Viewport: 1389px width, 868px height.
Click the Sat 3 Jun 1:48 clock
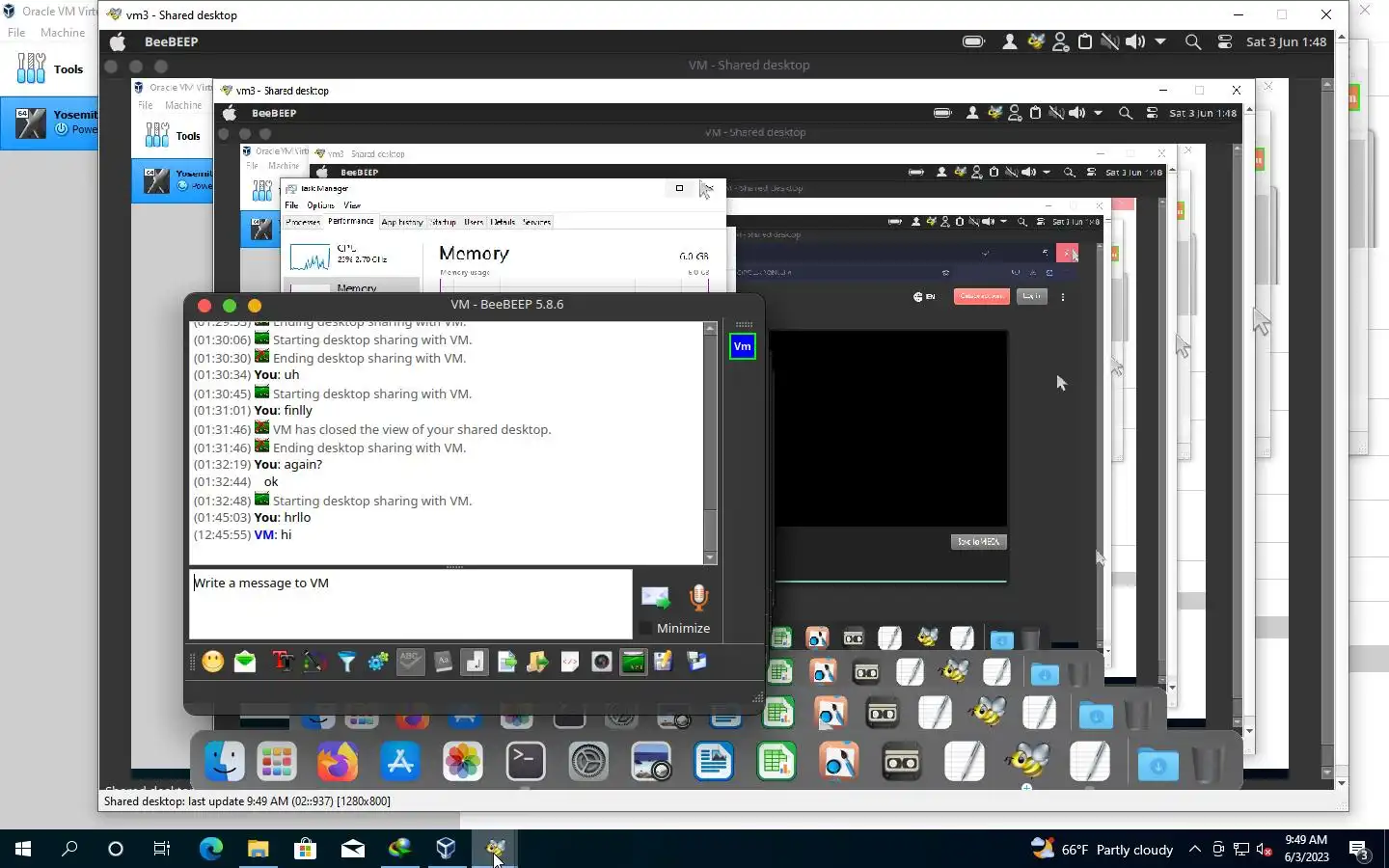coord(1286,41)
